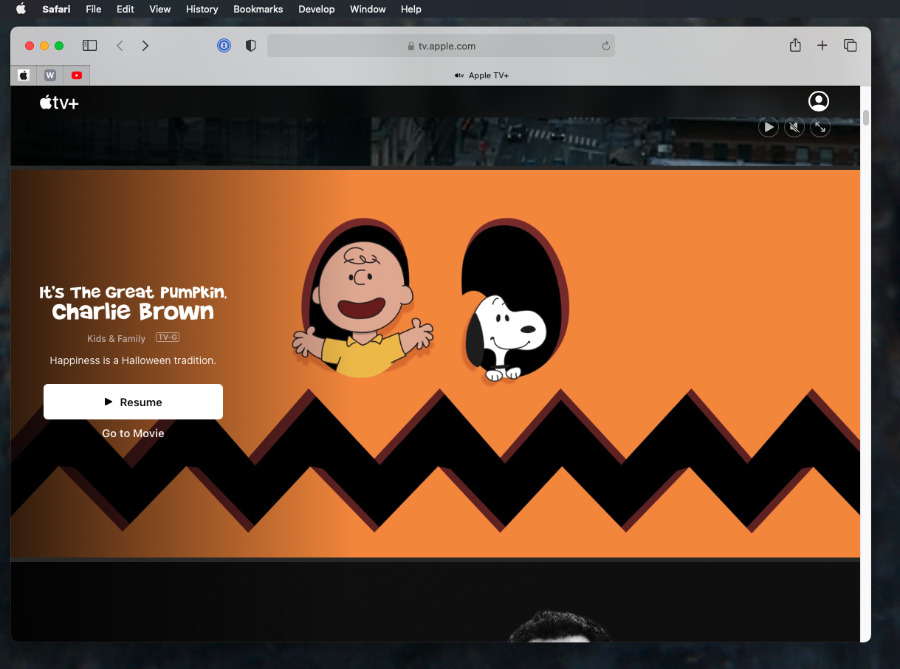Click the Charlie Brown artwork

(363, 298)
